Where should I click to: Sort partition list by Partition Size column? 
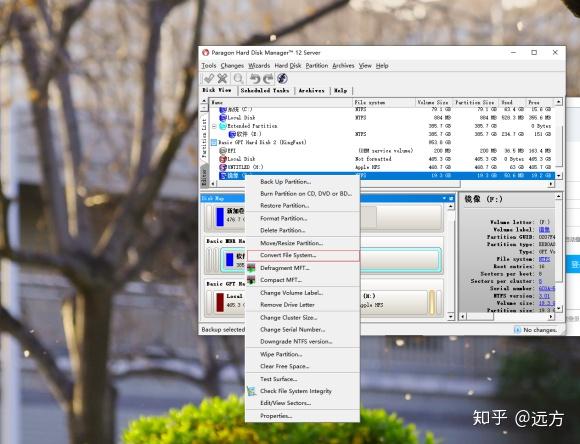pos(476,102)
